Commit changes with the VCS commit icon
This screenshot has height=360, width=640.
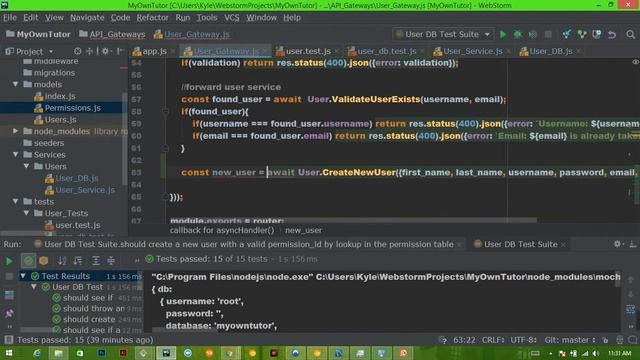(582, 35)
